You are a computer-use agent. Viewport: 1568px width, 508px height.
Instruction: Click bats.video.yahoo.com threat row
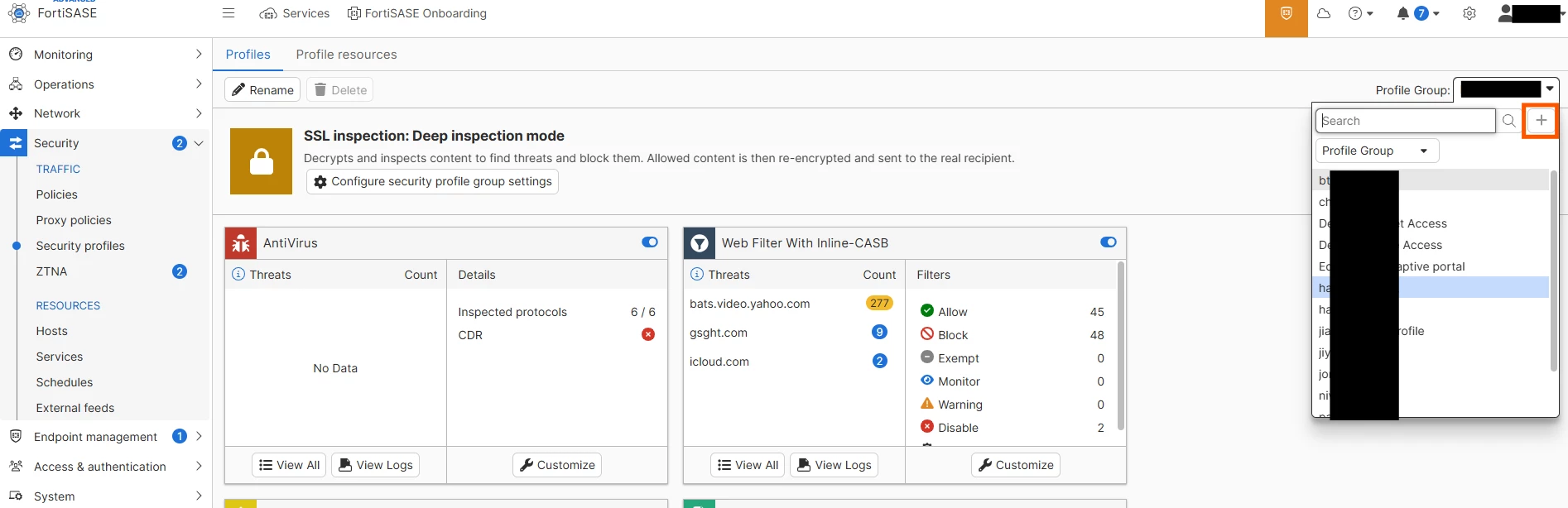click(793, 304)
